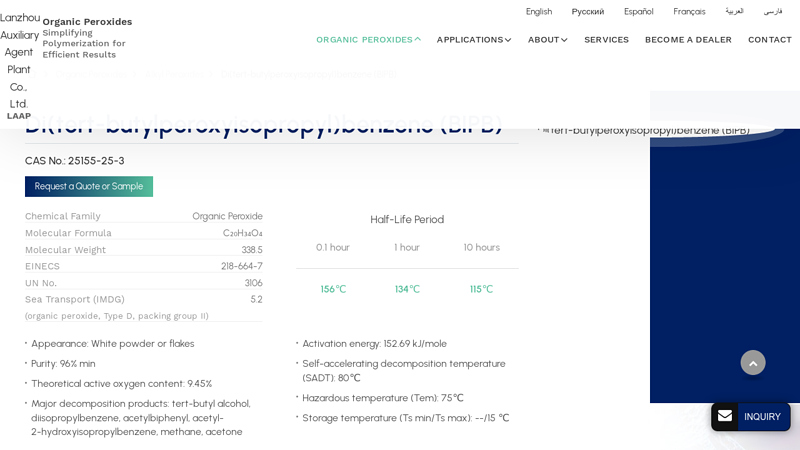Click the Molecular Formula C20H34O4 value

pyautogui.click(x=242, y=233)
